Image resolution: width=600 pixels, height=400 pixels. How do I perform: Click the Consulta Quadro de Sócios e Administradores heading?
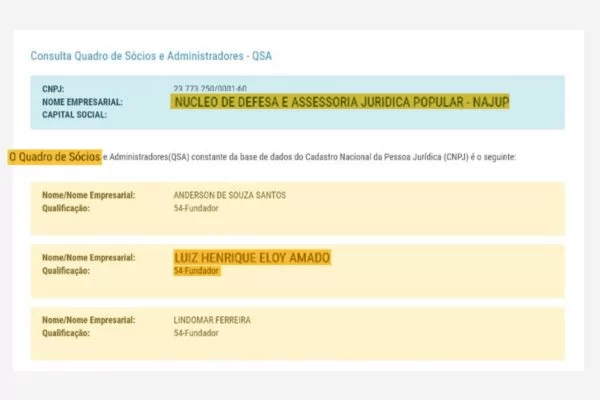[151, 56]
